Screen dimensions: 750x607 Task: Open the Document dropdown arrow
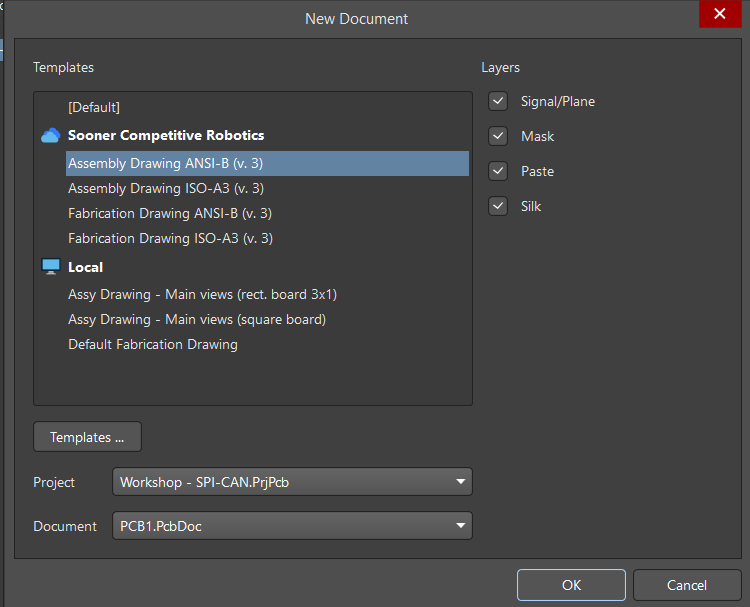pyautogui.click(x=460, y=526)
